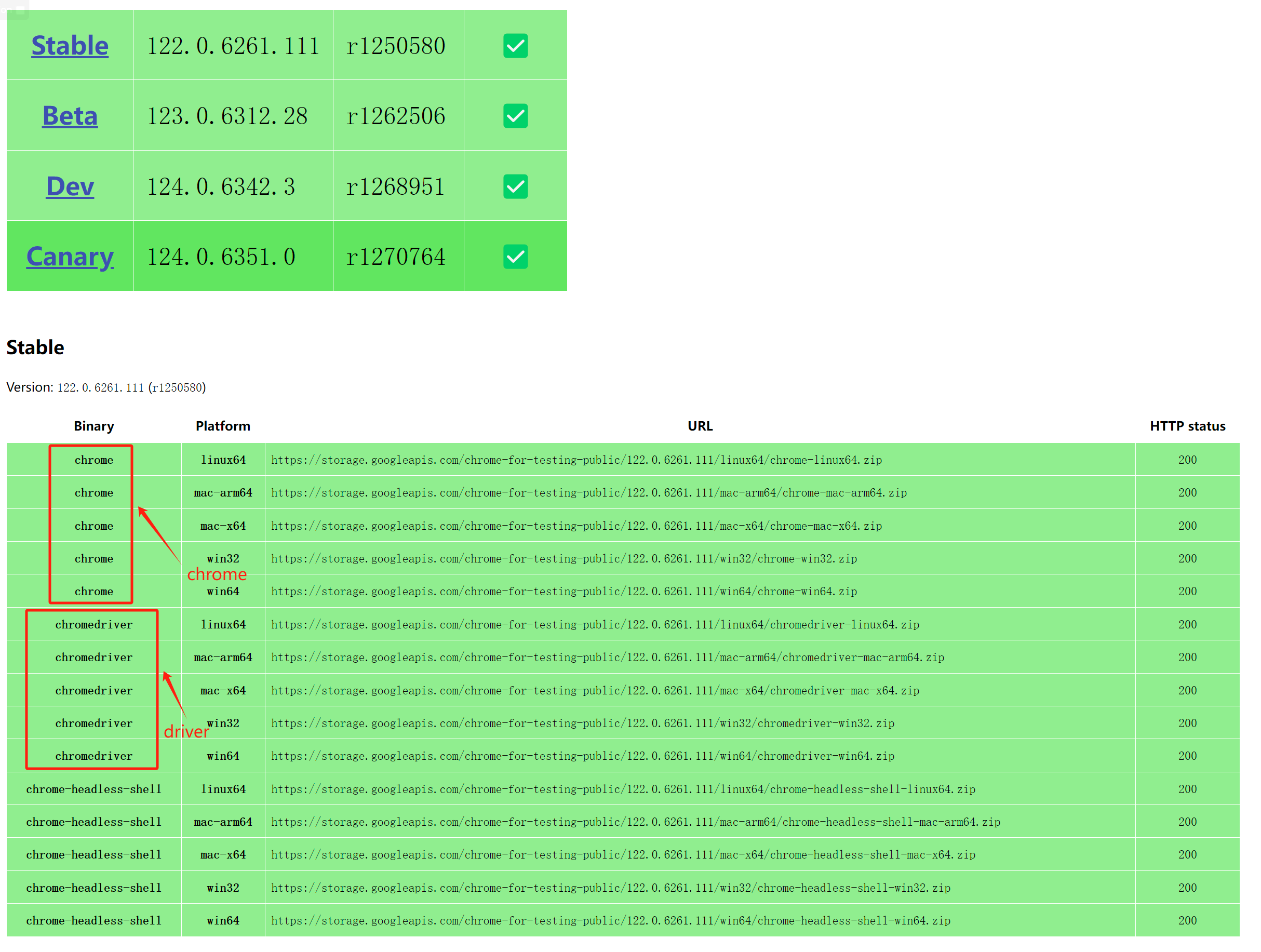Click the chrome-headless-shell binary cell for win64
Image resolution: width=1261 pixels, height=952 pixels.
[x=94, y=921]
